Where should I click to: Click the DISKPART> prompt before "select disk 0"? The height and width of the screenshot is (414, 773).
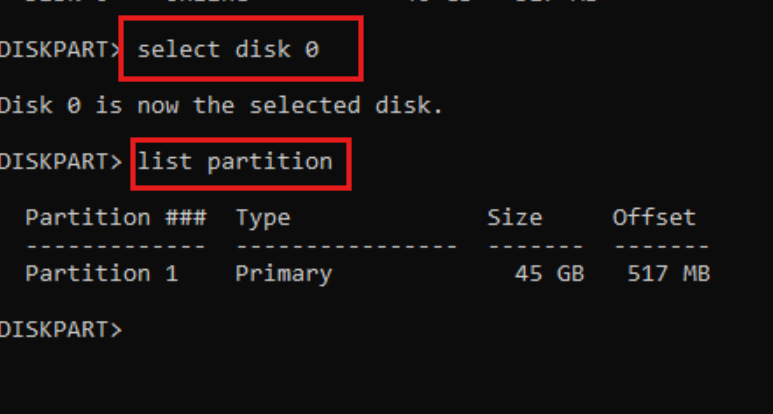[x=60, y=48]
